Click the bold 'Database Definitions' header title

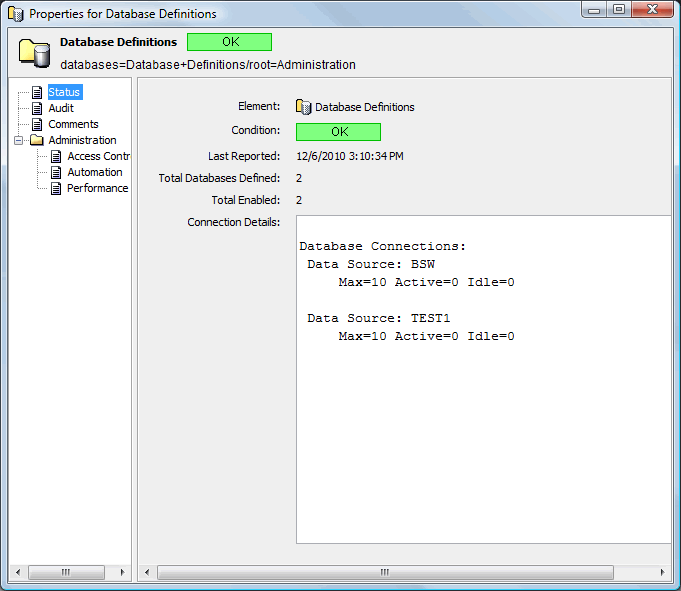(x=118, y=42)
